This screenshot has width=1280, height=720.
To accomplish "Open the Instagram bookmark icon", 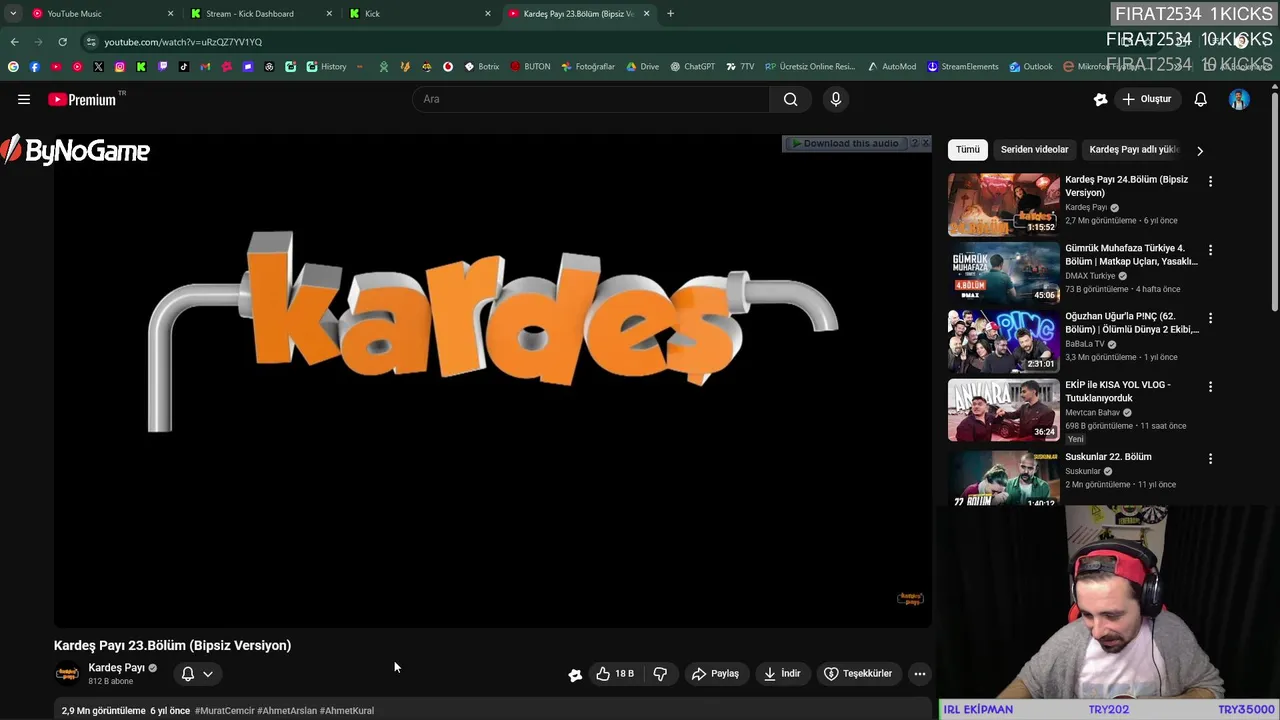I will (120, 67).
